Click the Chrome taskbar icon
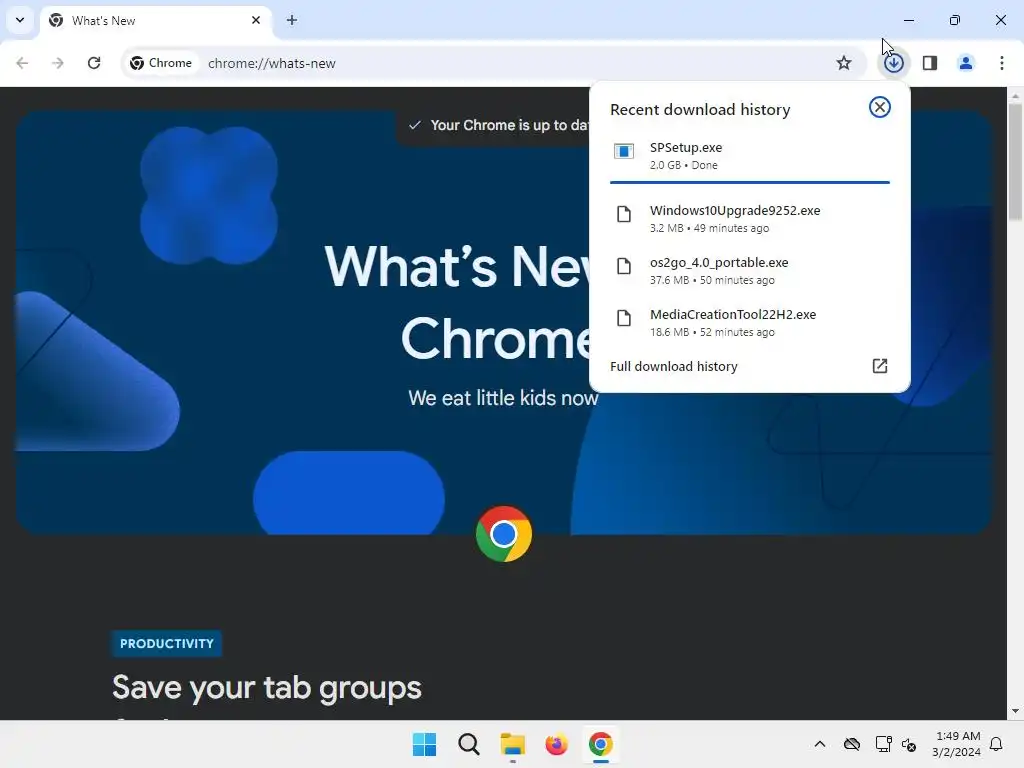The image size is (1024, 768). click(601, 744)
